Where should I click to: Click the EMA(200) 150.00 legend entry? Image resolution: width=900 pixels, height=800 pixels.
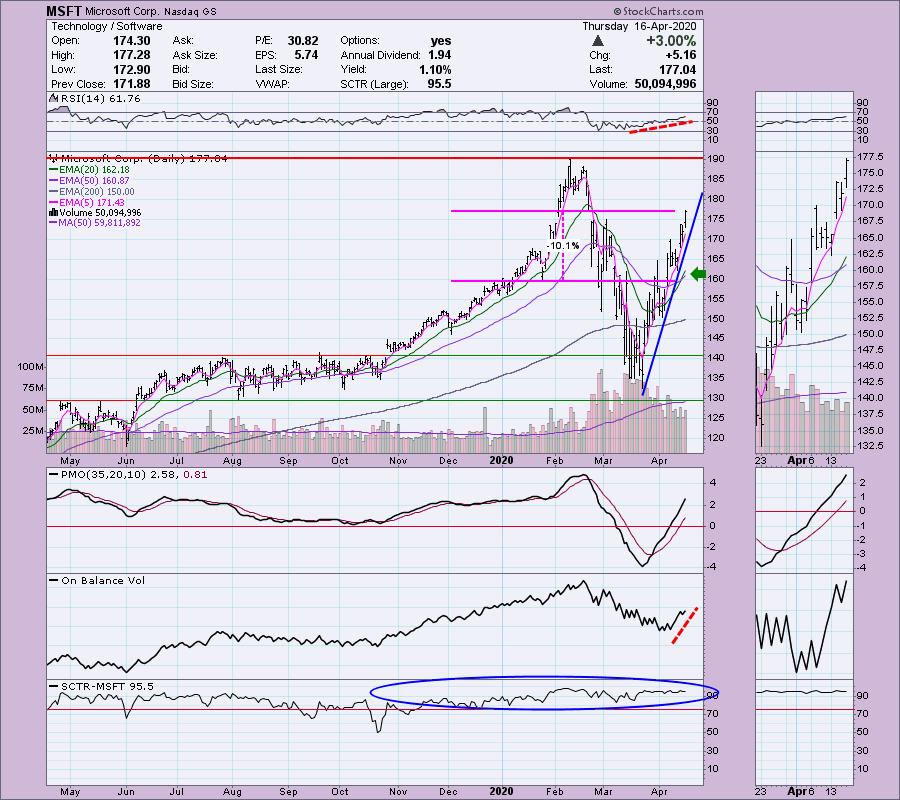click(92, 192)
